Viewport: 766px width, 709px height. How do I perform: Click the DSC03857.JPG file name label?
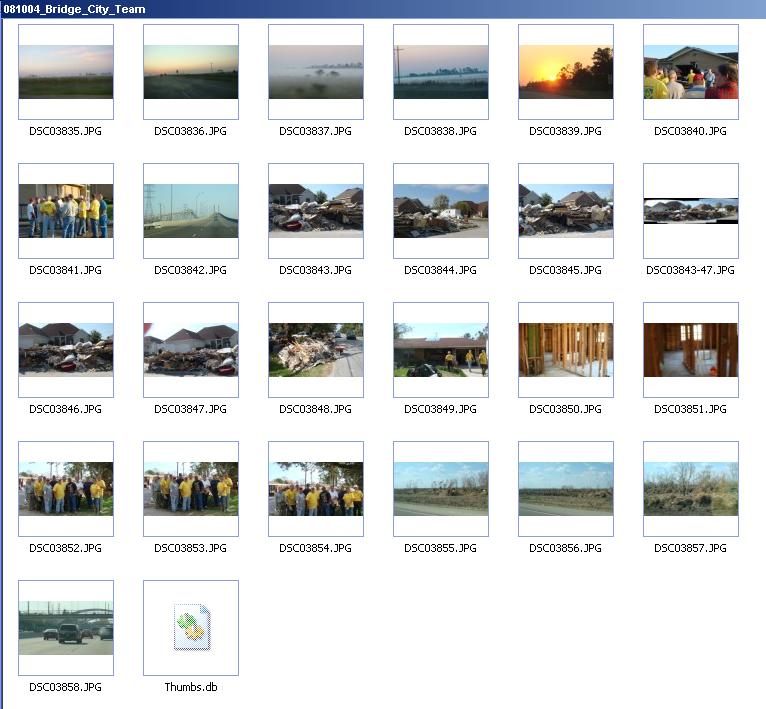pos(691,548)
